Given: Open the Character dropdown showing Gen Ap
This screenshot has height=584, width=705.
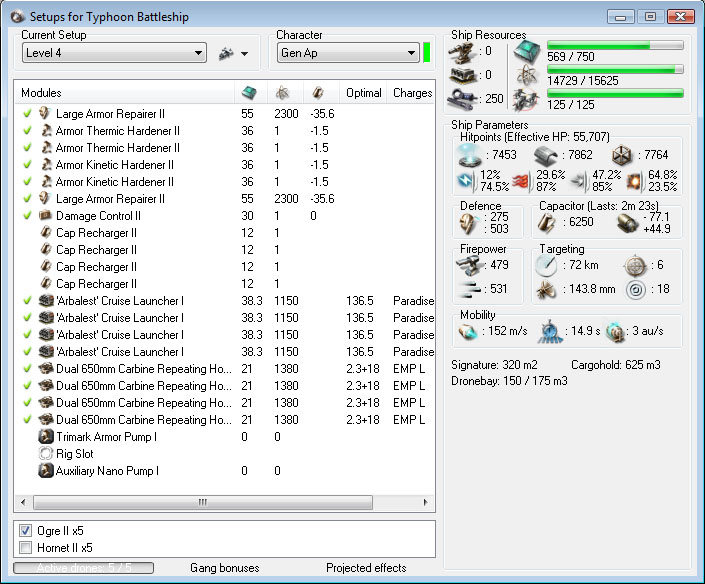Looking at the screenshot, I should [347, 53].
